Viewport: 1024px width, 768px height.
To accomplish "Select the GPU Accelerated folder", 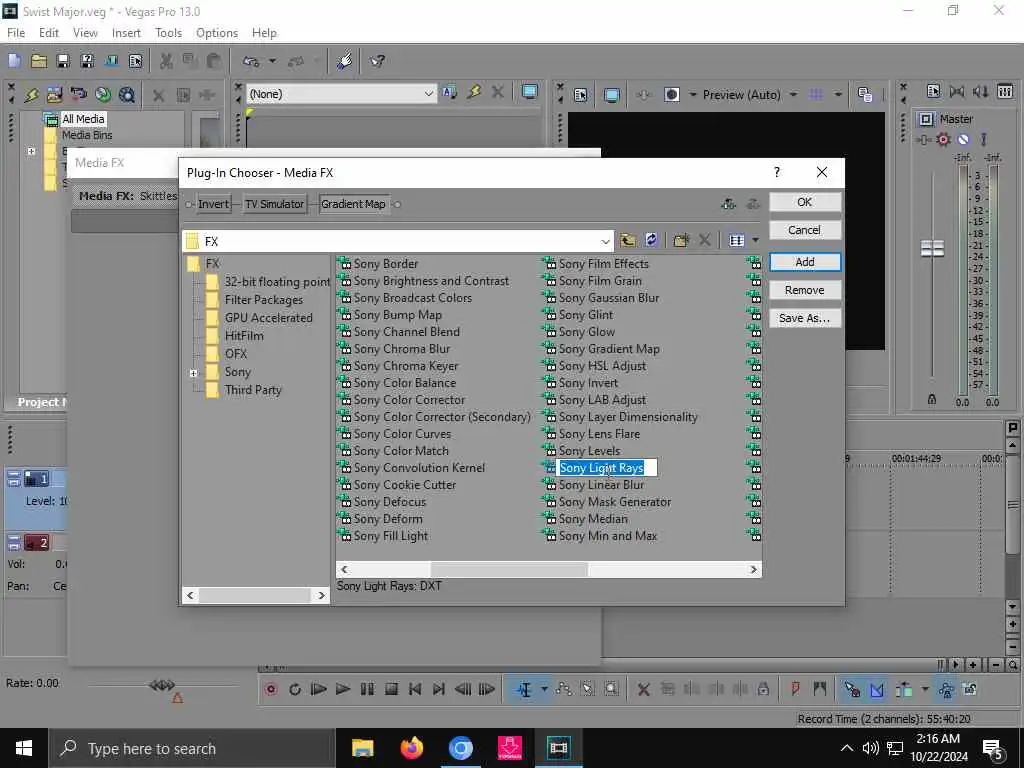I will (268, 318).
